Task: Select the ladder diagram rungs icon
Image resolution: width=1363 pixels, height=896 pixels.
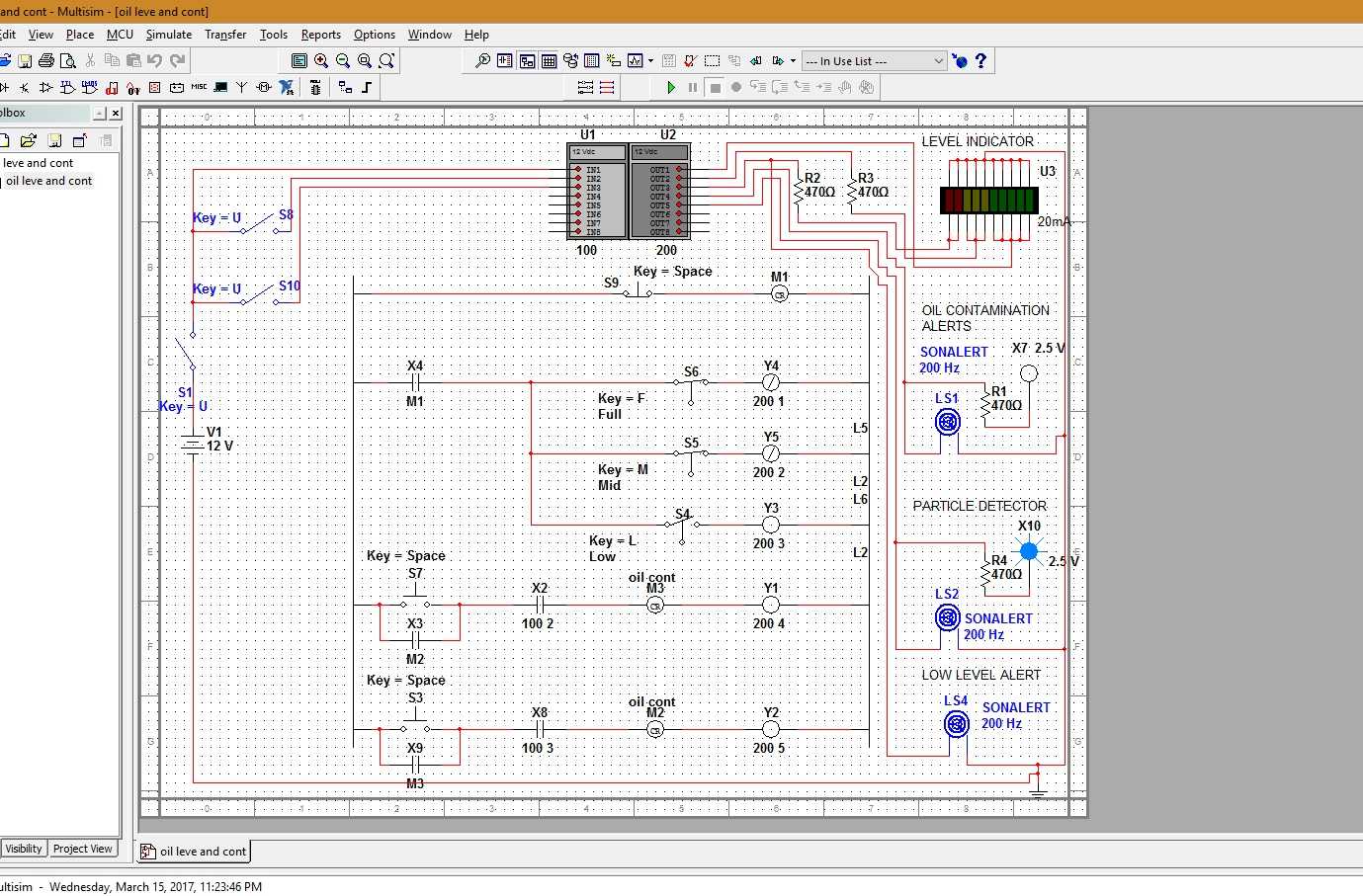Action: pyautogui.click(x=607, y=87)
